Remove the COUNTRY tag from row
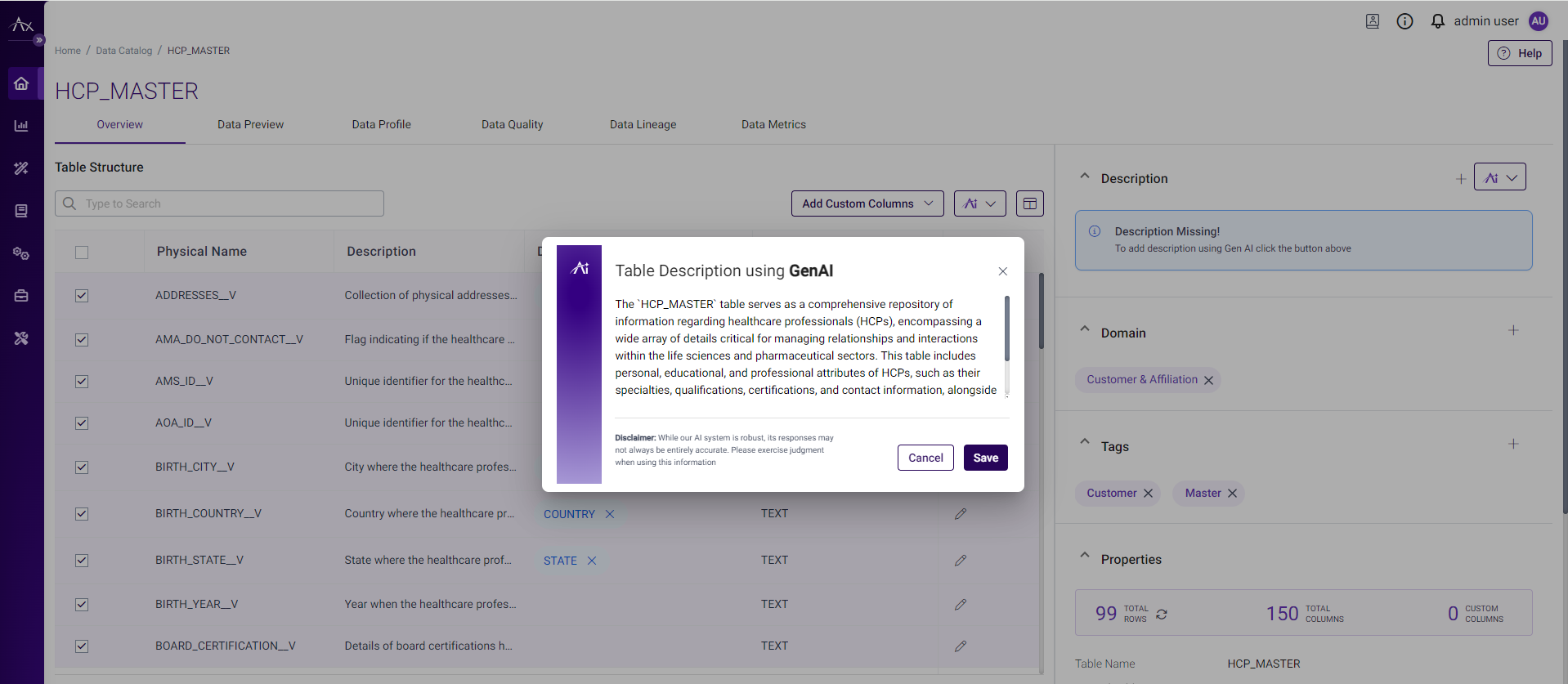 (x=610, y=514)
